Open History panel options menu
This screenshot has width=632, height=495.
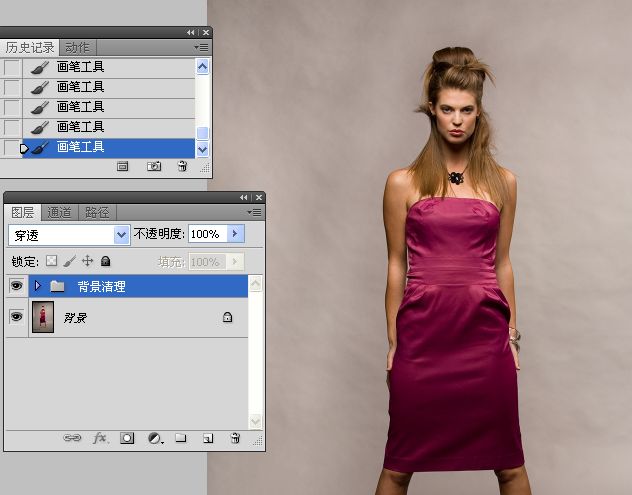point(202,48)
